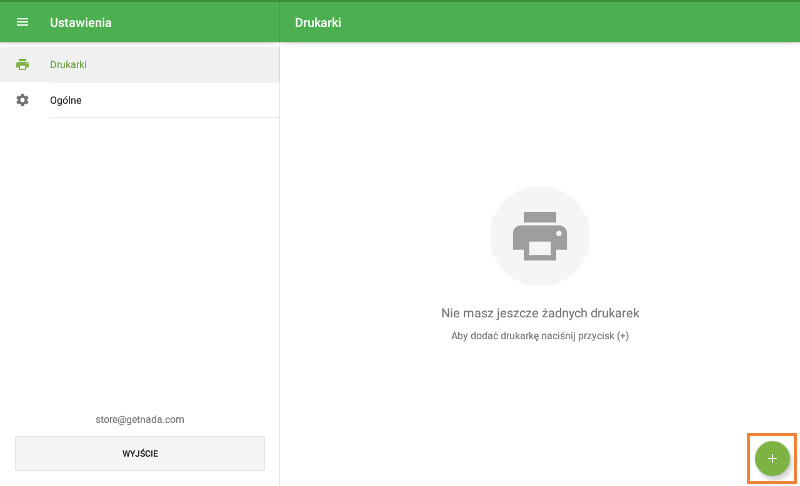Viewport: 800px width, 486px height.
Task: Open the hamburger navigation menu
Action: click(23, 22)
